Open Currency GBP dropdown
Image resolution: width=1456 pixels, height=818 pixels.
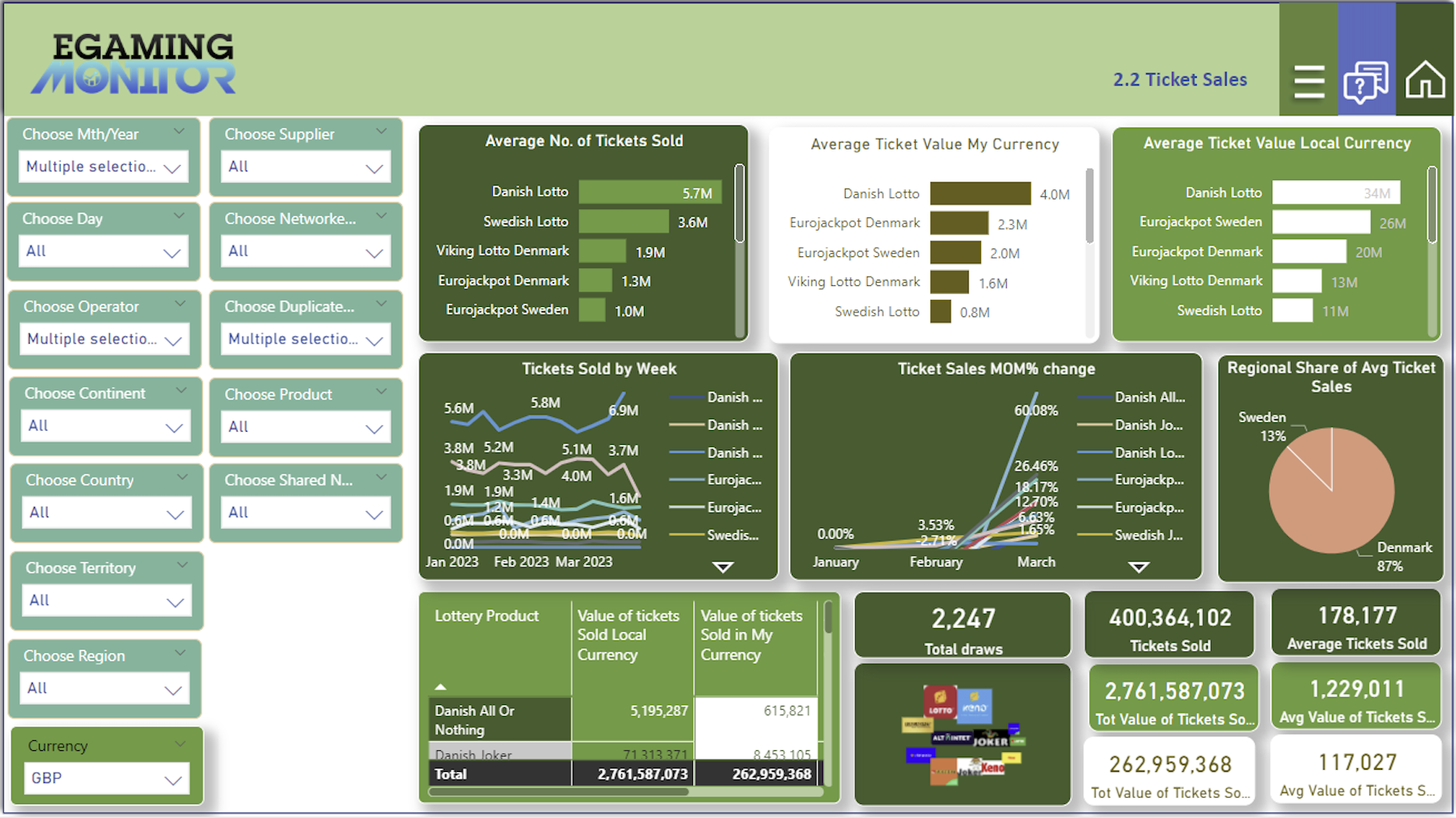107,778
